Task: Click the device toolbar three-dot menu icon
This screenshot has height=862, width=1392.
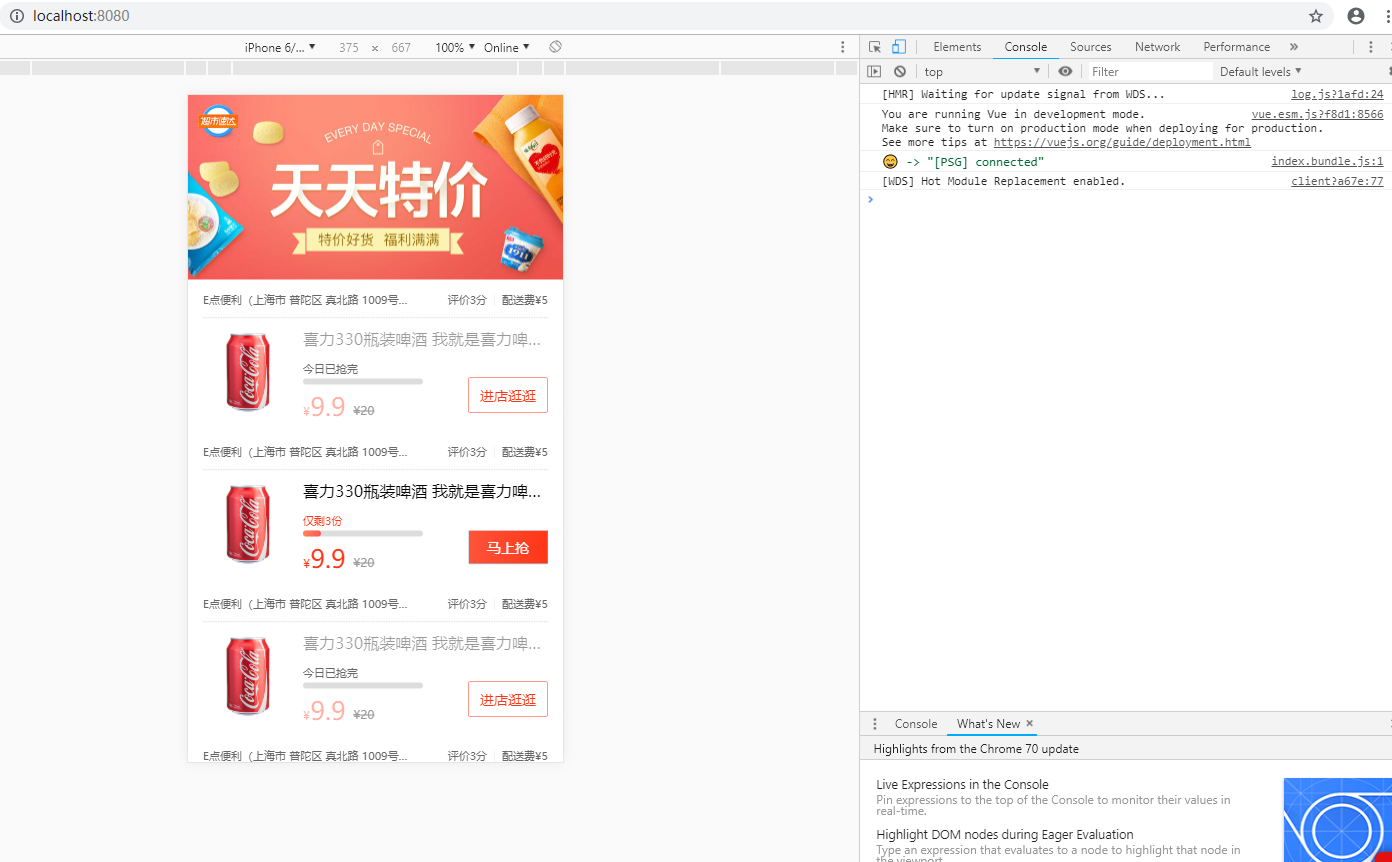Action: (x=842, y=46)
